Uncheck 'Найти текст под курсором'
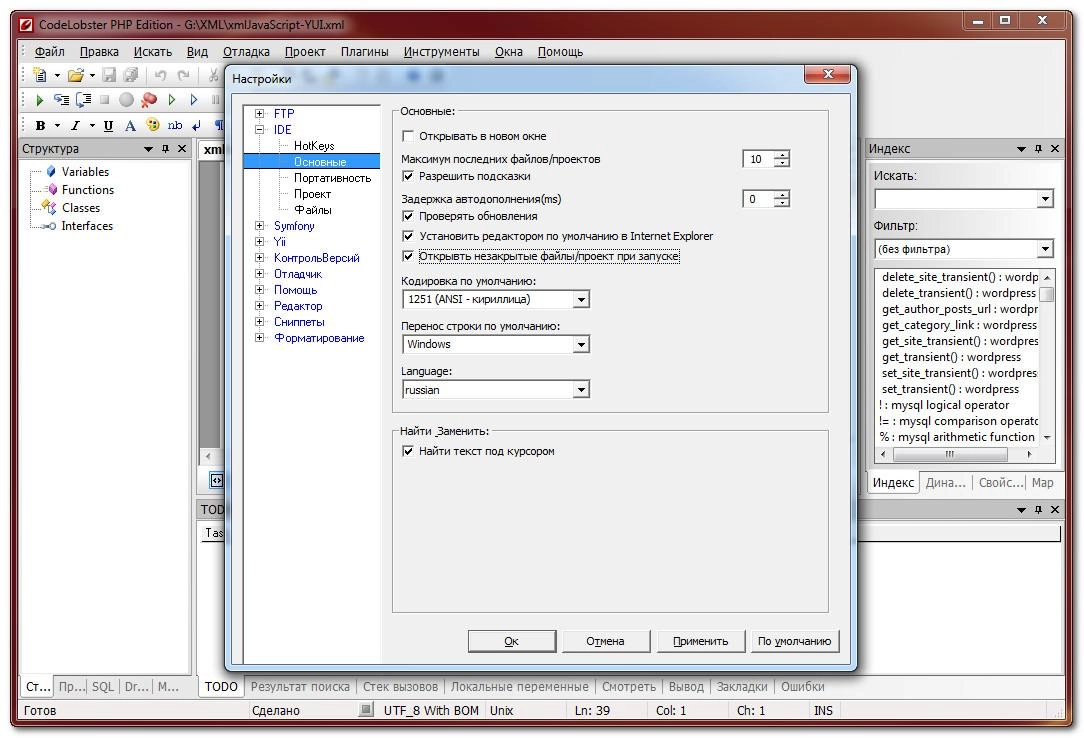Screen dimensions: 1084x738 coord(408,451)
